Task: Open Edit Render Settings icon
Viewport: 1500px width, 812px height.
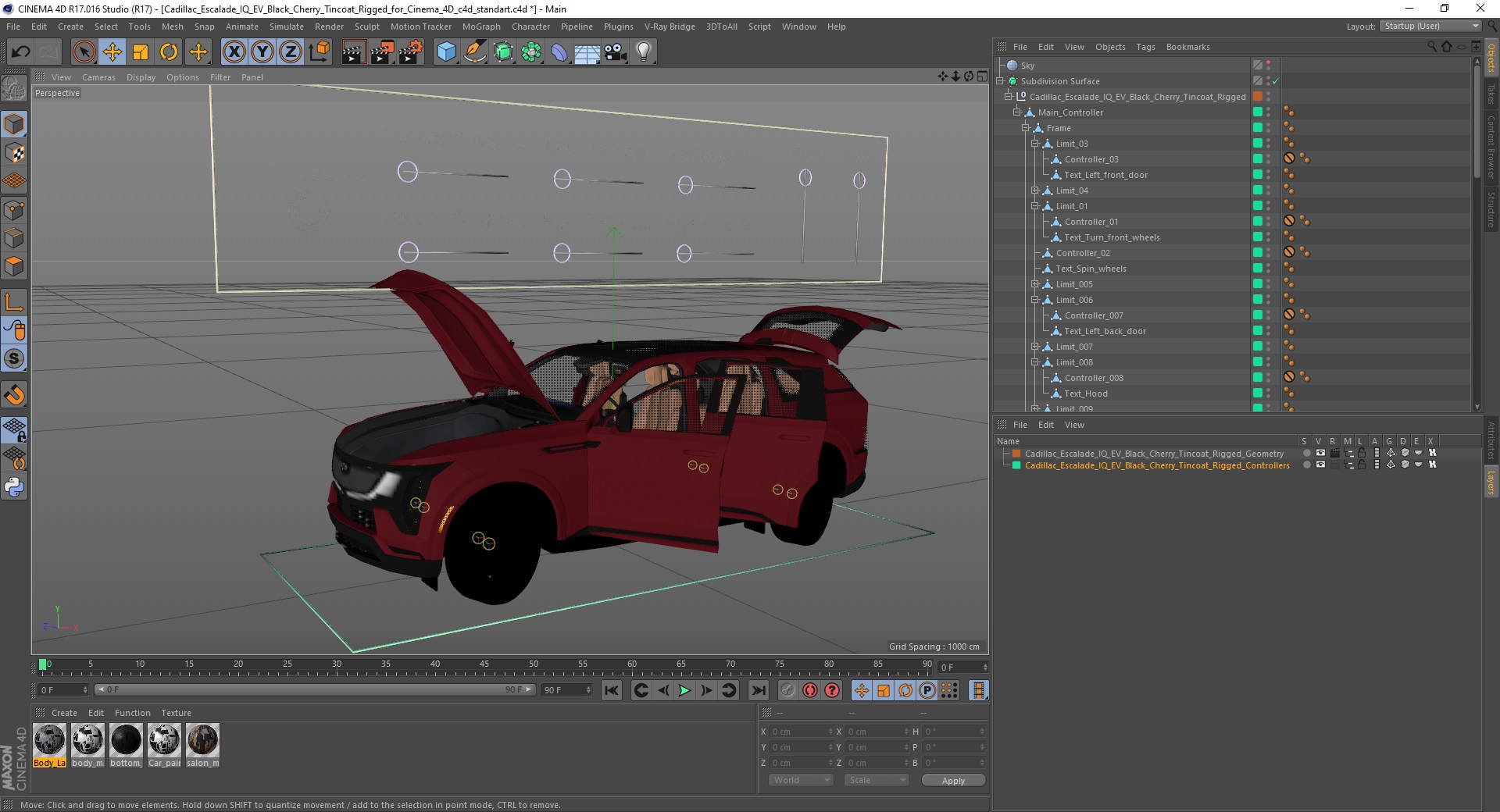Action: click(410, 52)
